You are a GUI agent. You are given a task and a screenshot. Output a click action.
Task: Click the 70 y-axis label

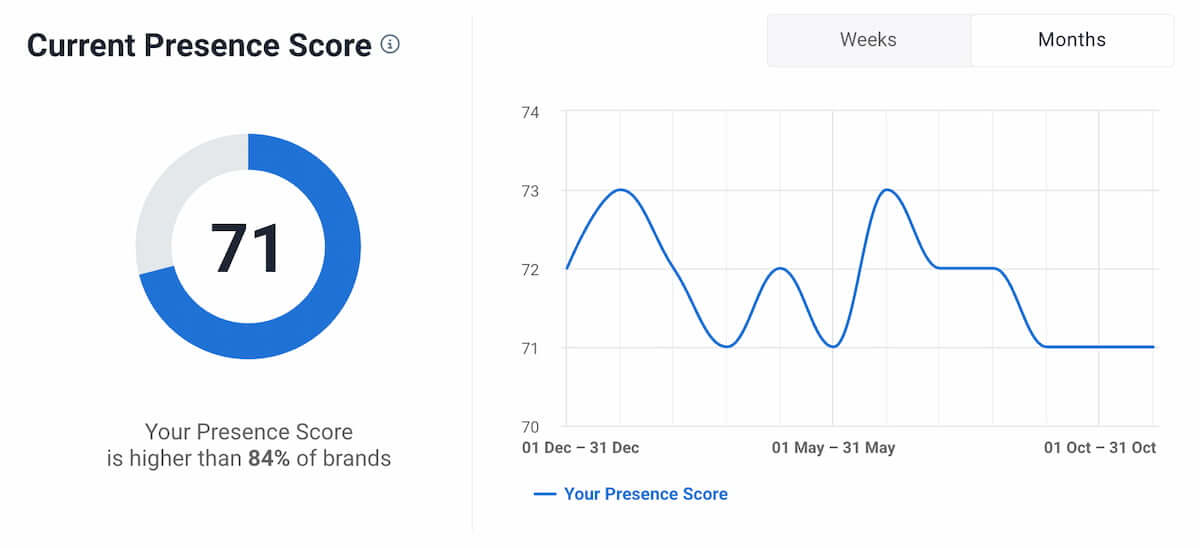coord(530,427)
